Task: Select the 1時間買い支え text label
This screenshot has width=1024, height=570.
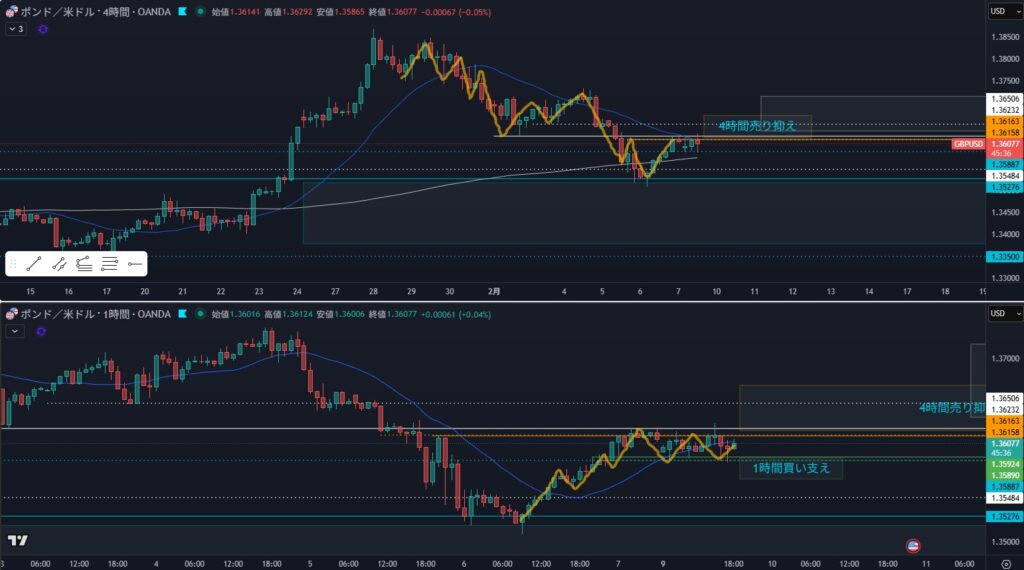Action: tap(791, 468)
